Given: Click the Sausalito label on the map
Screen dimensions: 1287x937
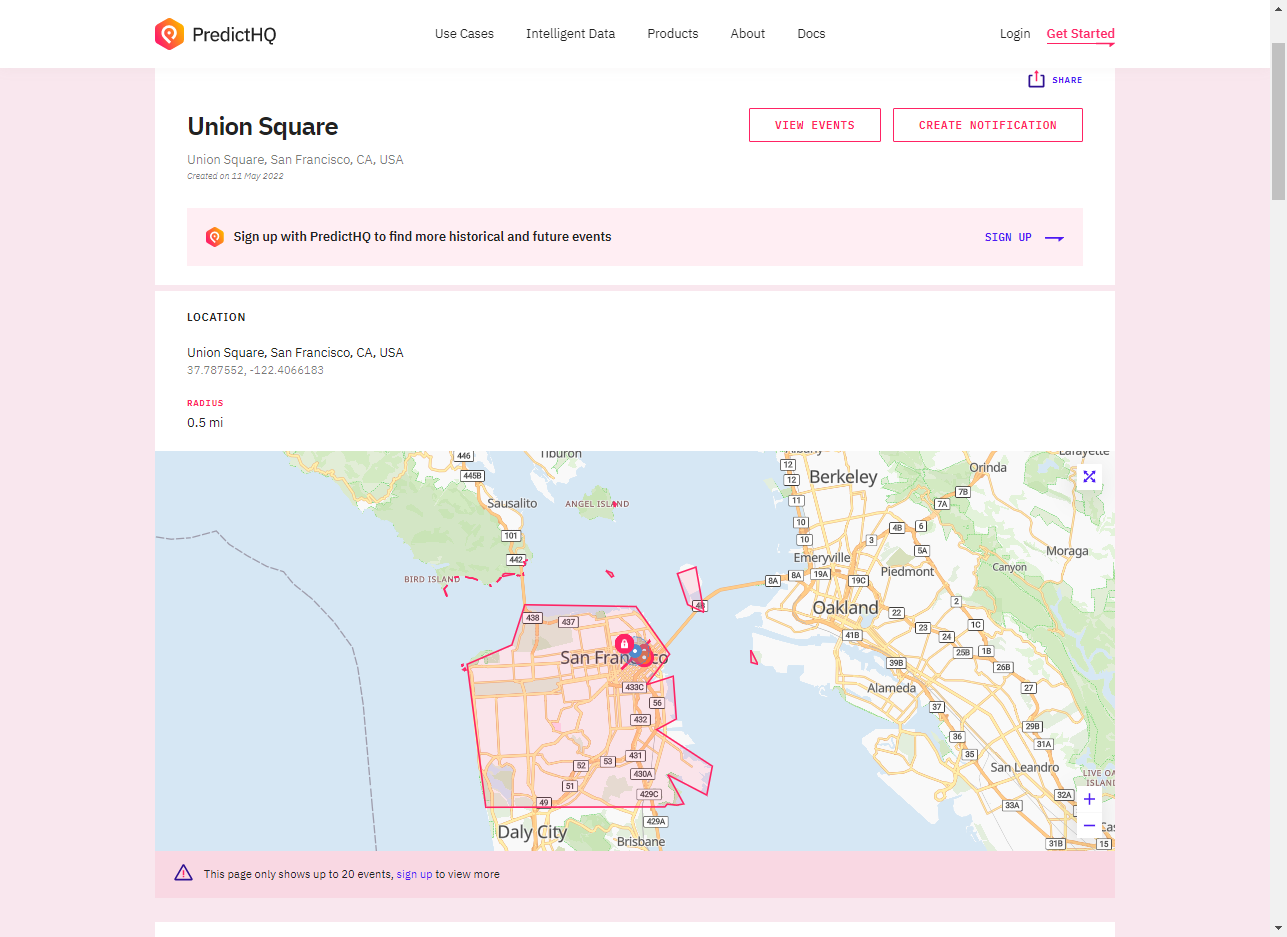Looking at the screenshot, I should tap(512, 504).
